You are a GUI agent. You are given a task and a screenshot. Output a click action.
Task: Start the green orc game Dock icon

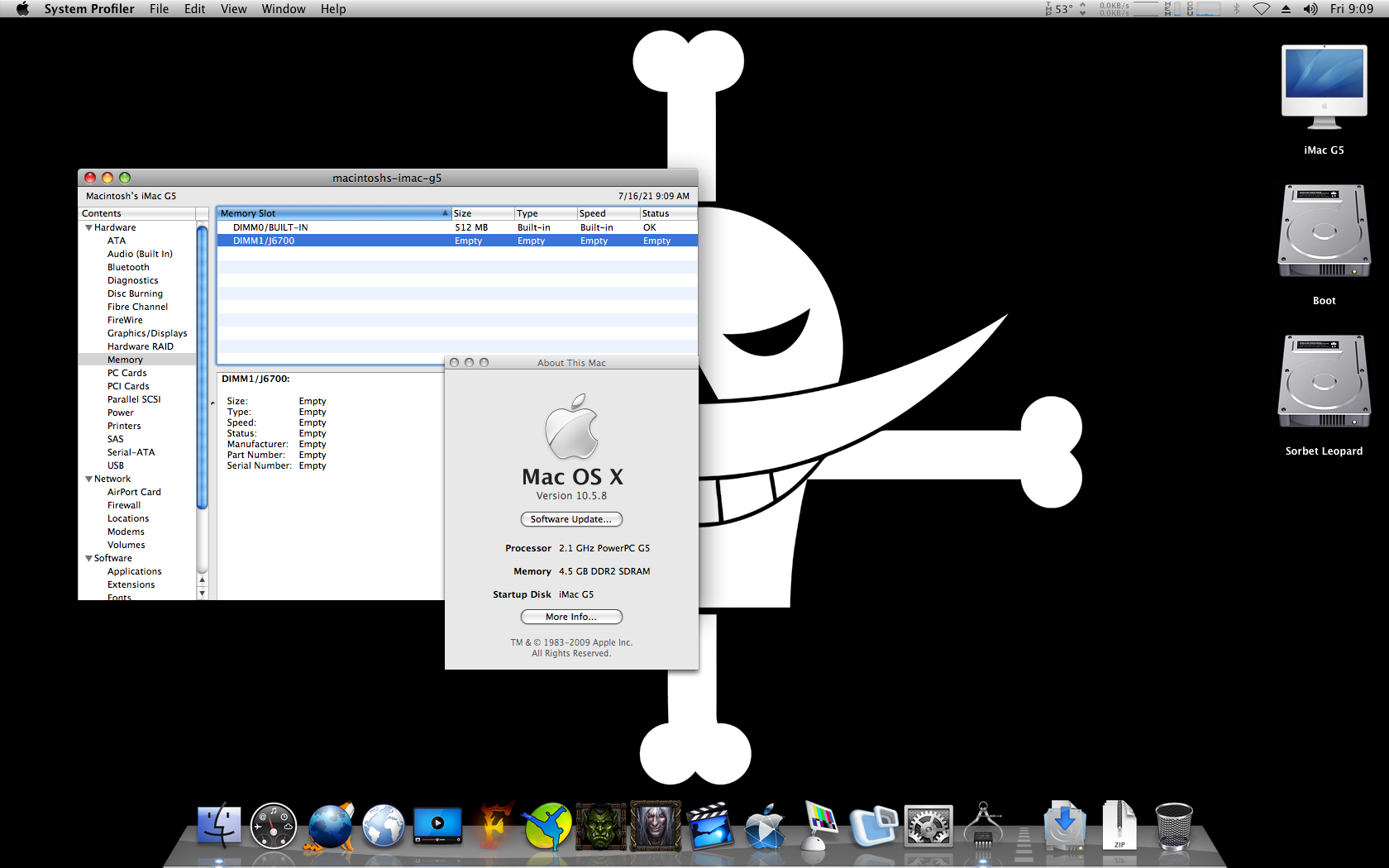pos(601,826)
